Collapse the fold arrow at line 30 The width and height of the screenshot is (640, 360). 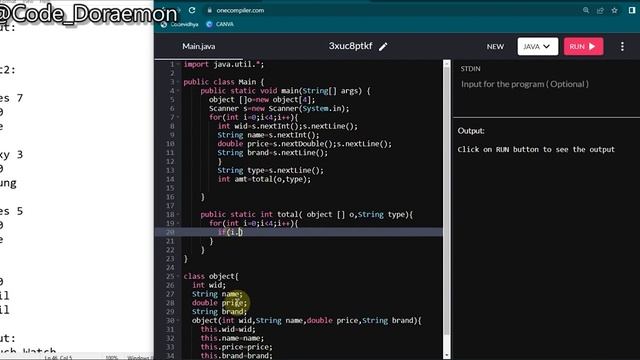tap(178, 321)
